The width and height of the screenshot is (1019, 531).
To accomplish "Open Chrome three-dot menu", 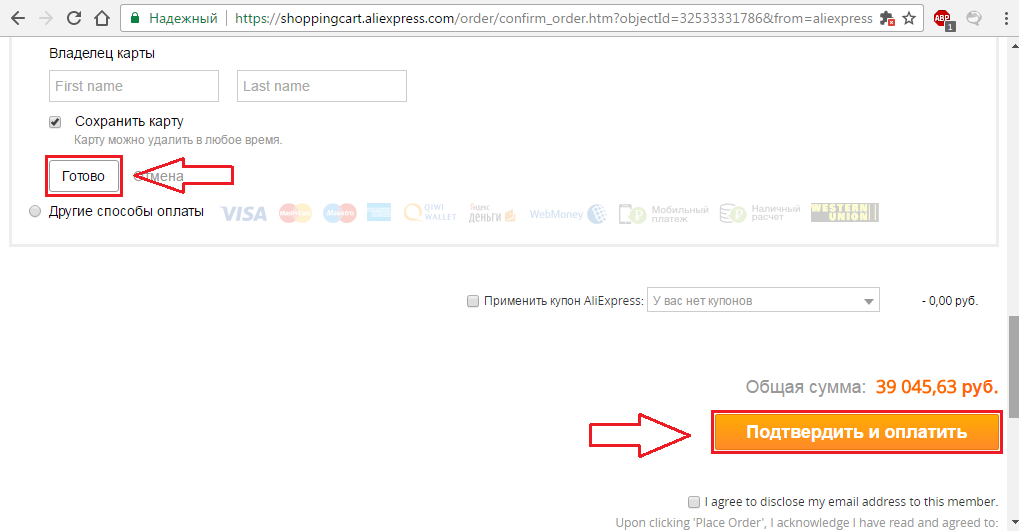I will click(x=1006, y=18).
